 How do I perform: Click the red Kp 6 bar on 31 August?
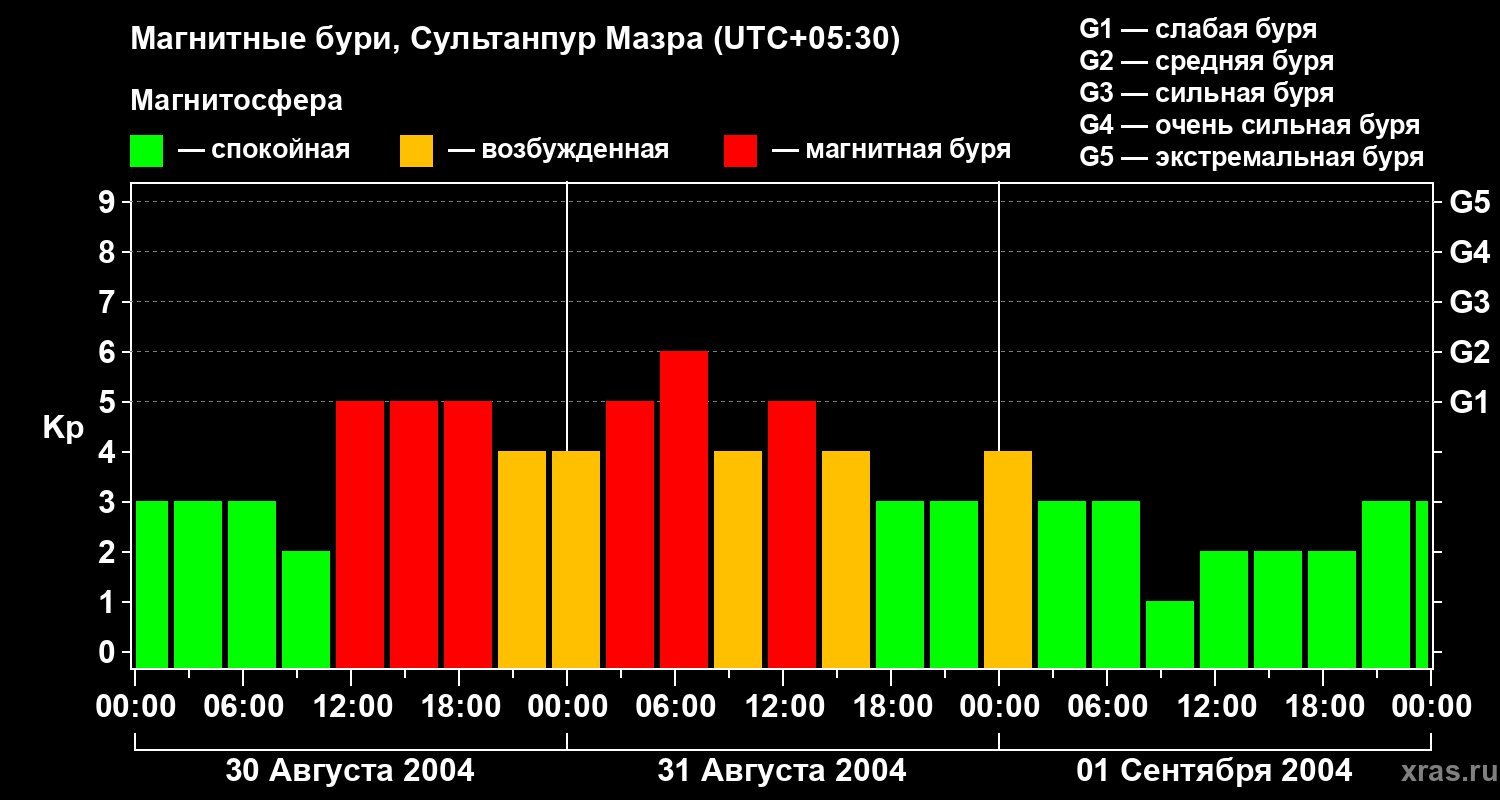(x=684, y=510)
